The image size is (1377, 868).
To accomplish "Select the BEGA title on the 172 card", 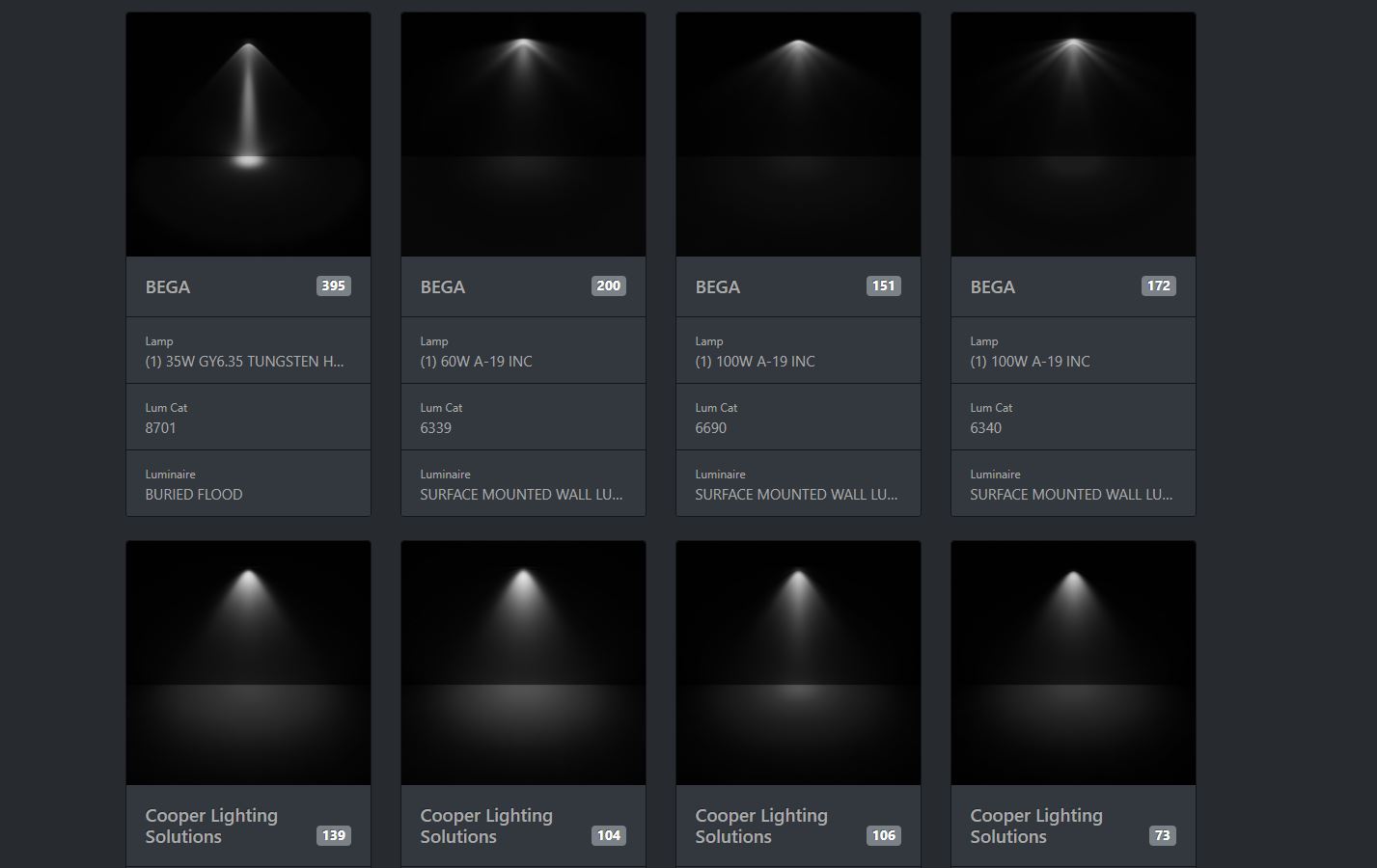I will pos(993,286).
